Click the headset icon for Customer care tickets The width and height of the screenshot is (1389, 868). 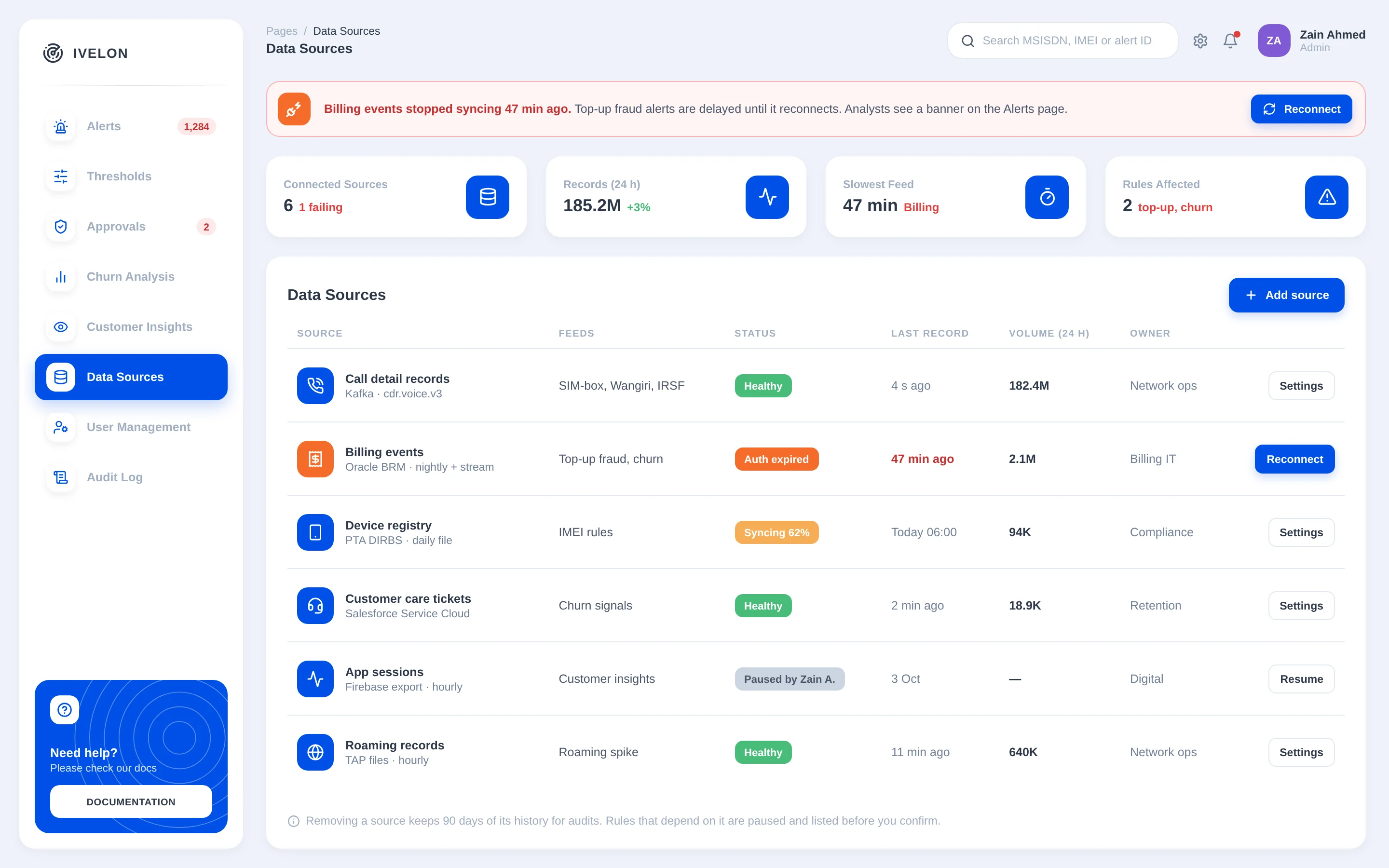coord(315,606)
